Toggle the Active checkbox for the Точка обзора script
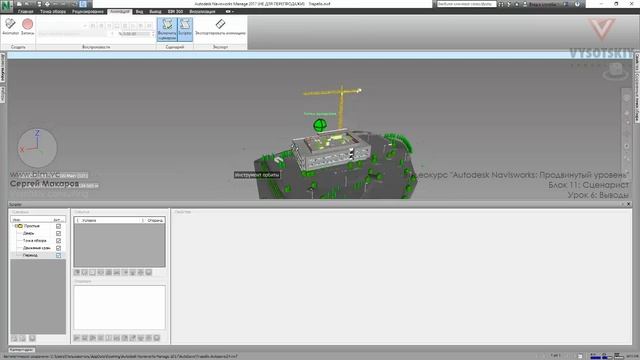This screenshot has width=640, height=360. point(58,241)
